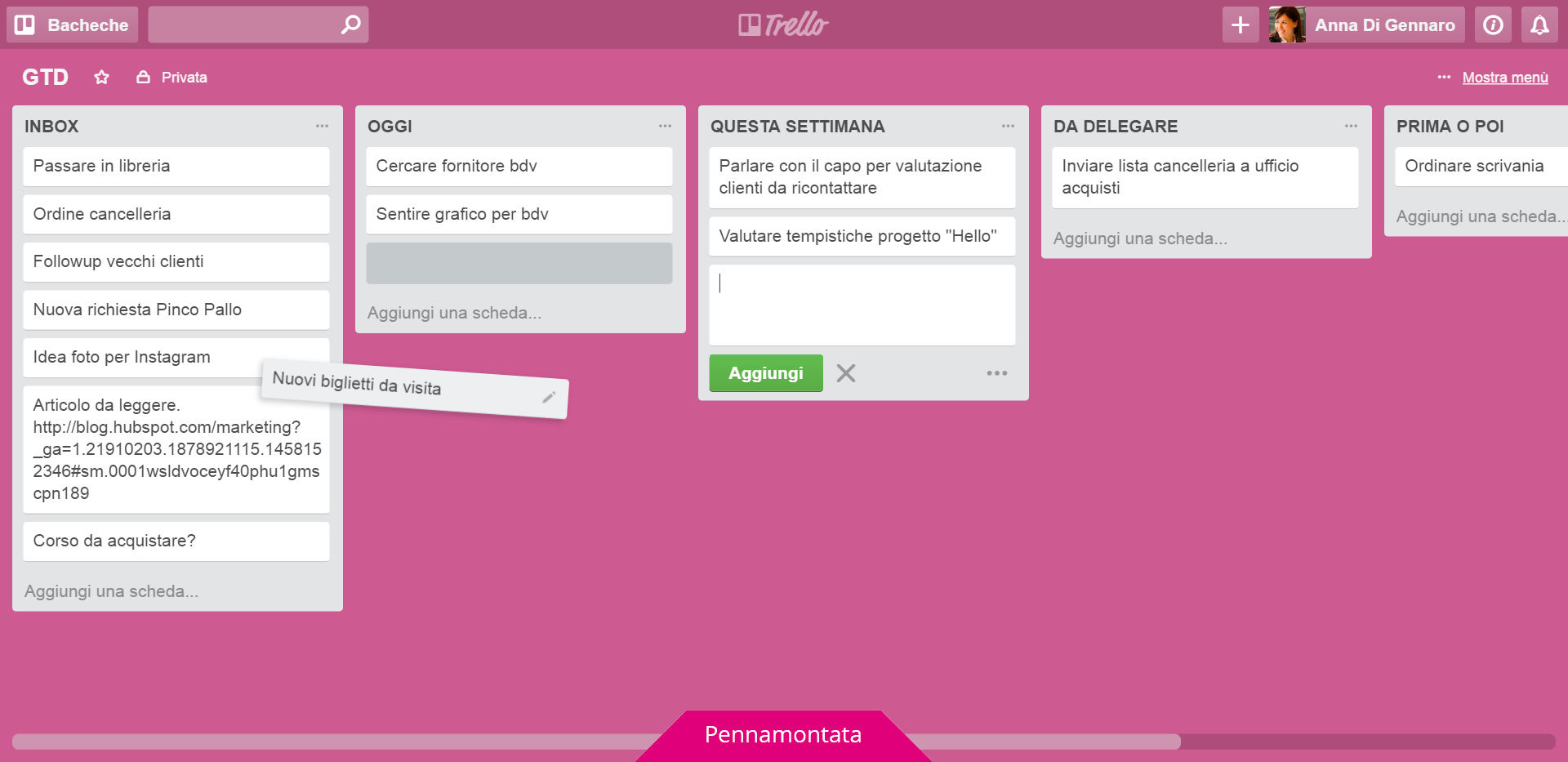
Task: Open the INBOX list actions menu
Action: point(321,125)
